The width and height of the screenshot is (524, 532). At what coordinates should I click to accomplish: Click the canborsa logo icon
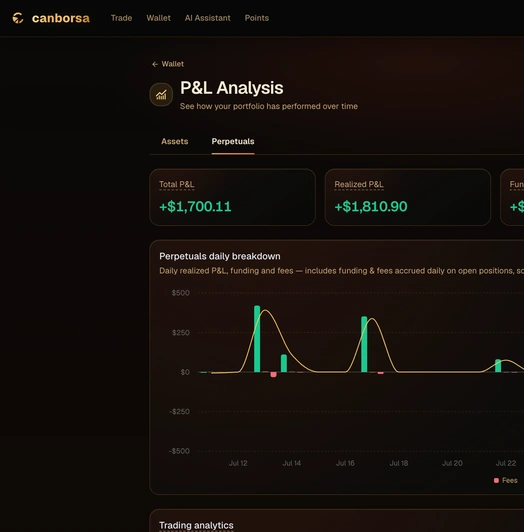pos(18,18)
